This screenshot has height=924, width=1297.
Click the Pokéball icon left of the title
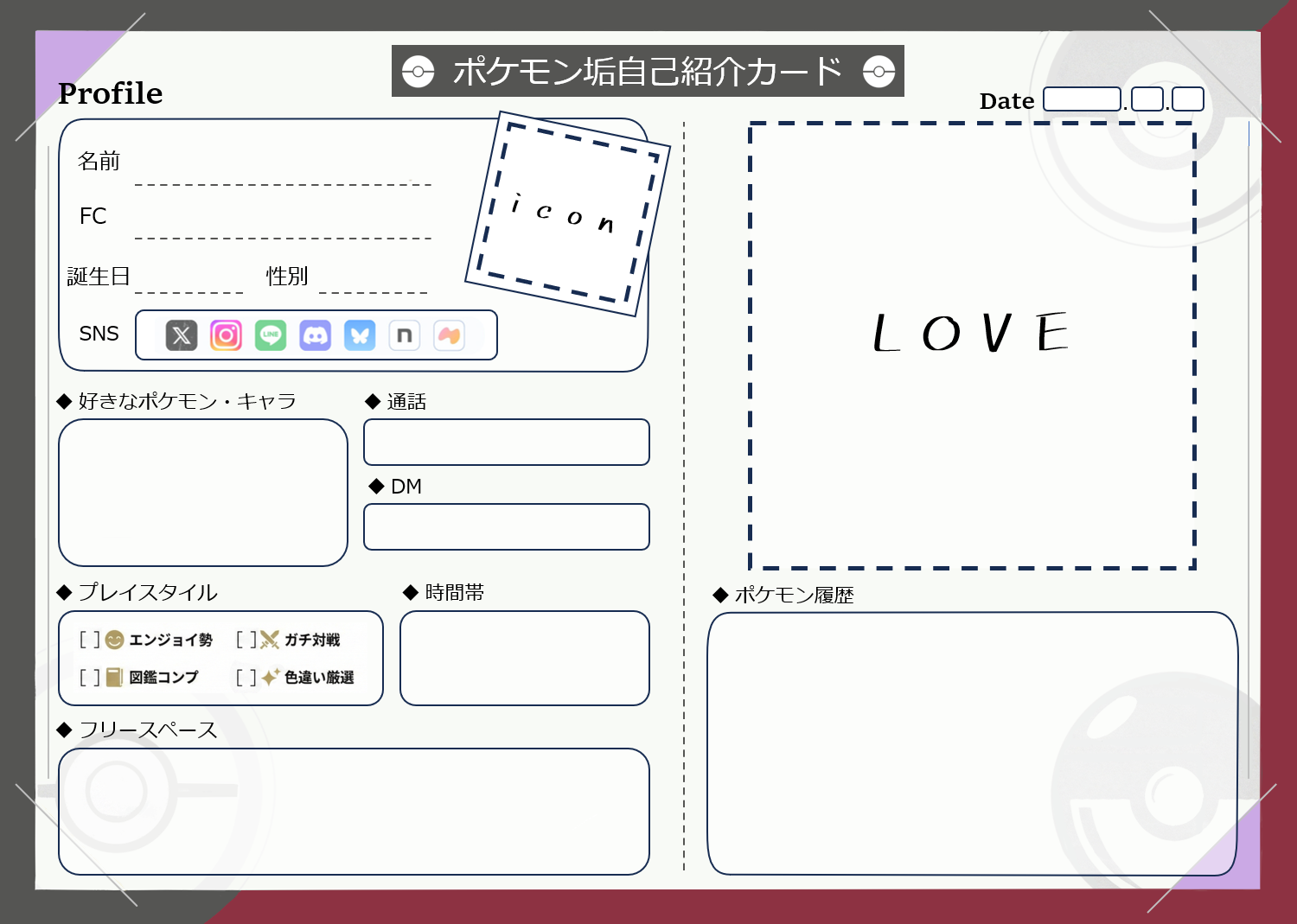tap(418, 71)
